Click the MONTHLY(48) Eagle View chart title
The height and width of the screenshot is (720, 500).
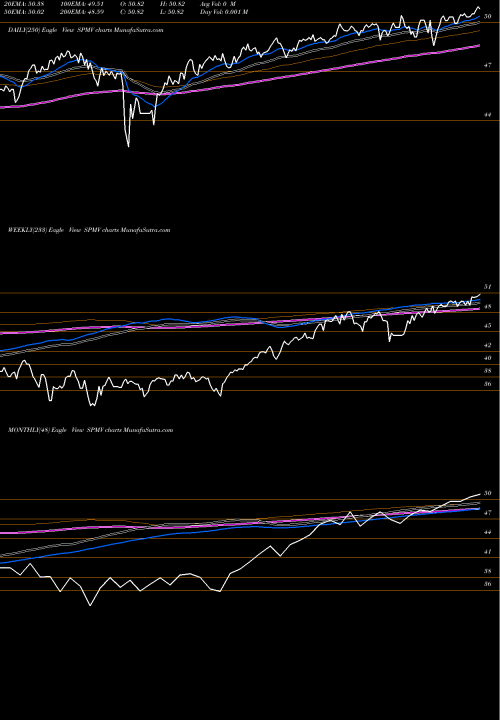tap(90, 430)
